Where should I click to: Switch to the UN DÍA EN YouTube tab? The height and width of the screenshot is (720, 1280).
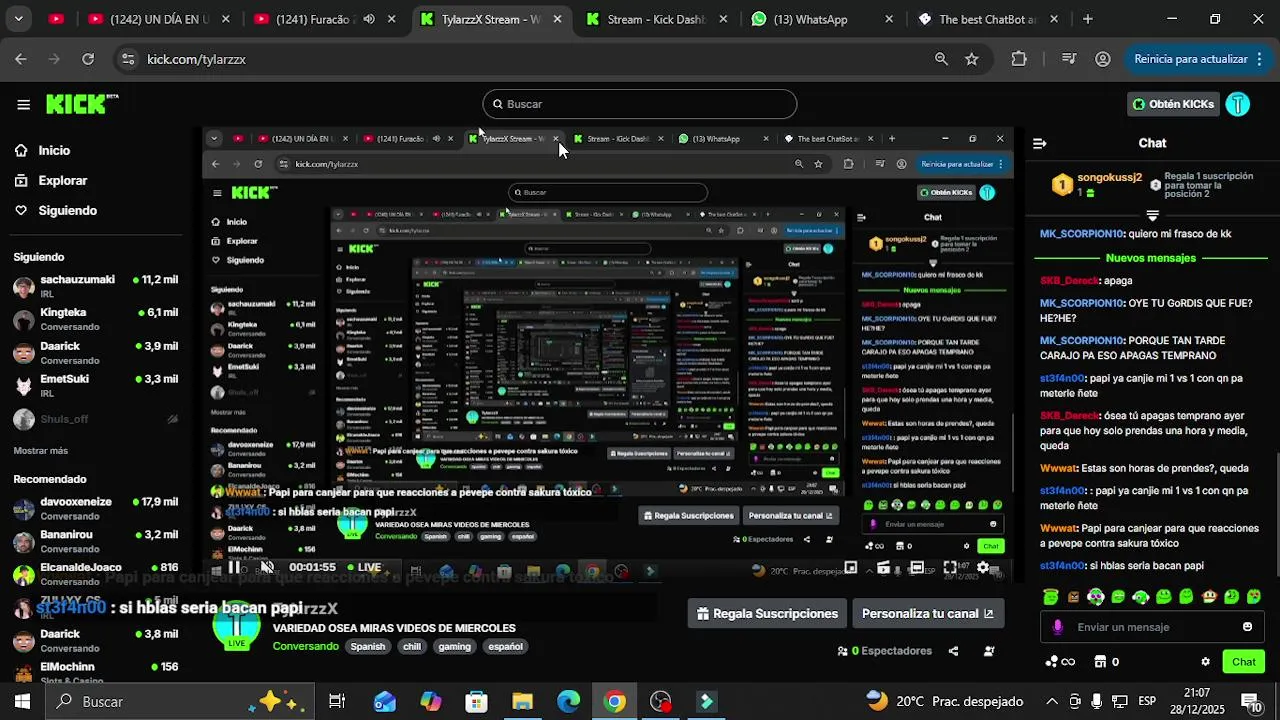[160, 19]
